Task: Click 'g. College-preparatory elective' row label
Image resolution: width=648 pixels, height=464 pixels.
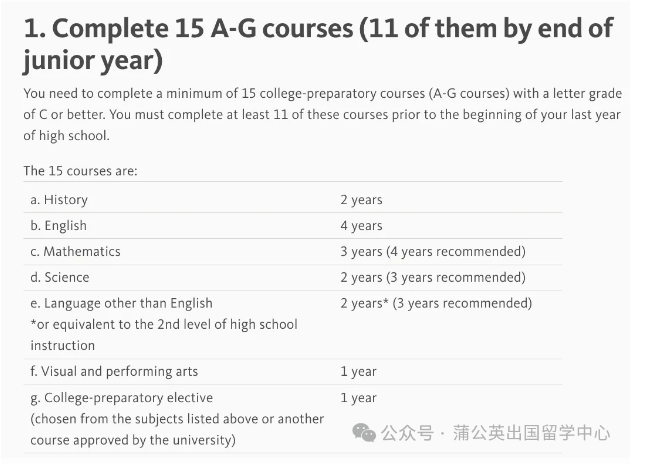Action: tap(122, 398)
